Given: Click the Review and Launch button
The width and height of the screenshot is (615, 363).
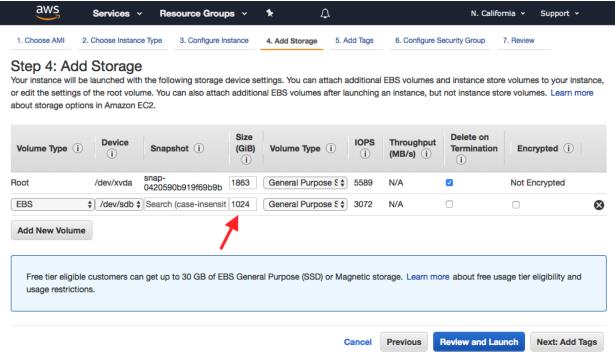Looking at the screenshot, I should point(479,342).
